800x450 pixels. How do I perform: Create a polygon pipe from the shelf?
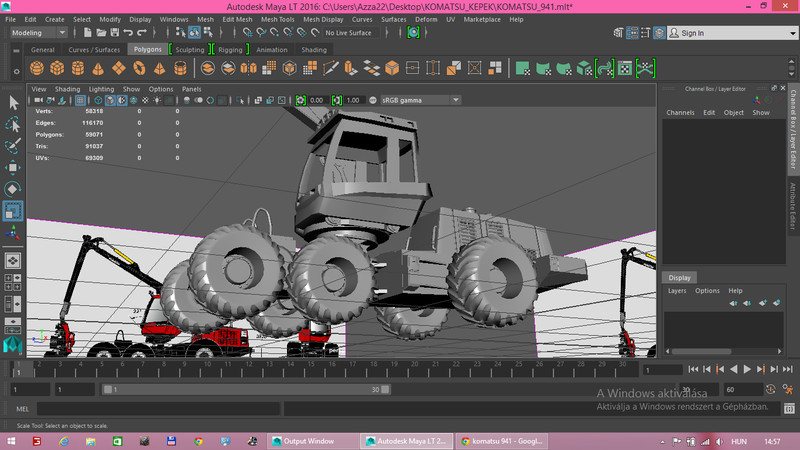pyautogui.click(x=180, y=68)
